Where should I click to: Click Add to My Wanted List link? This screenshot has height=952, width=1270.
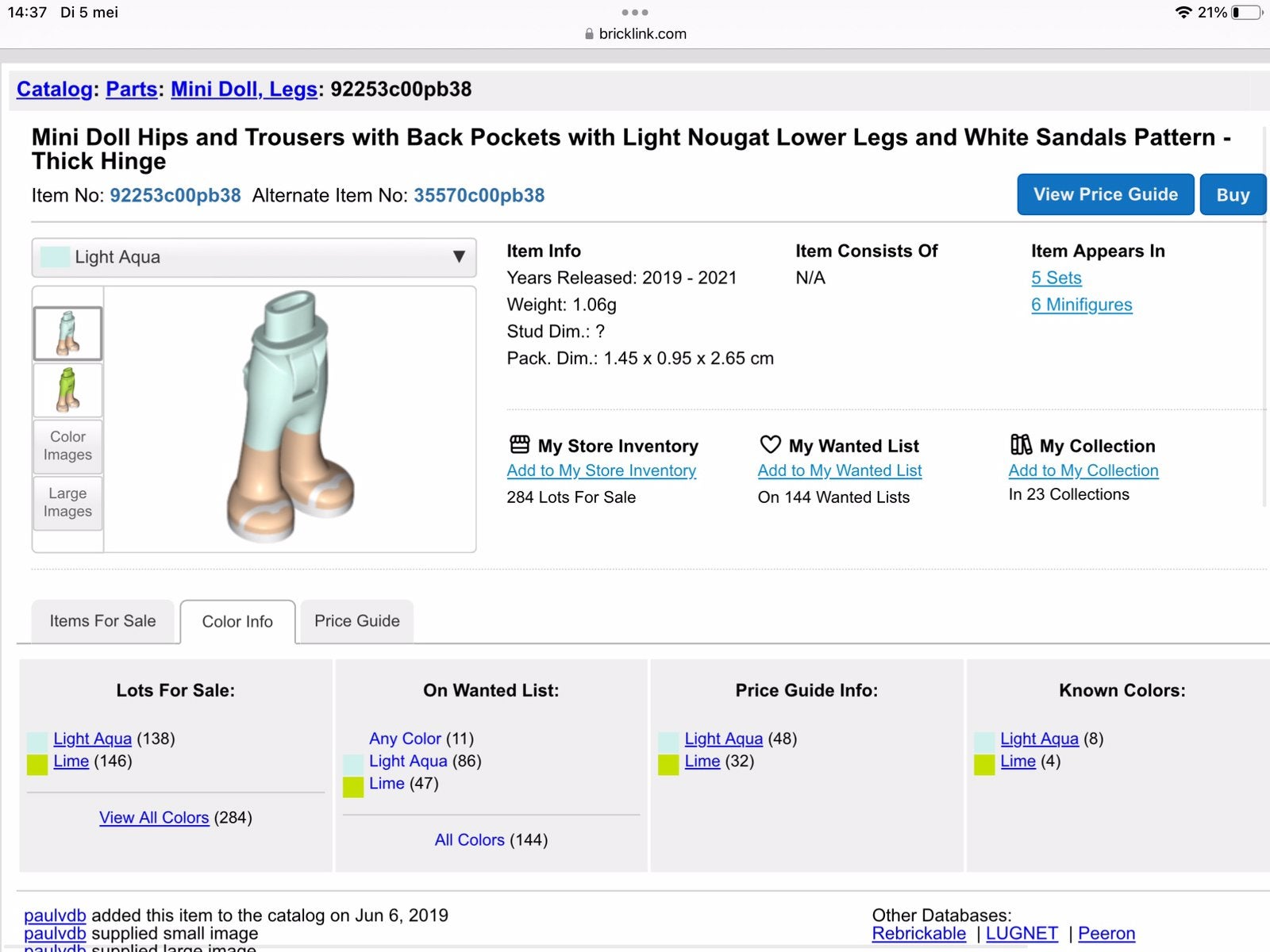[x=840, y=470]
